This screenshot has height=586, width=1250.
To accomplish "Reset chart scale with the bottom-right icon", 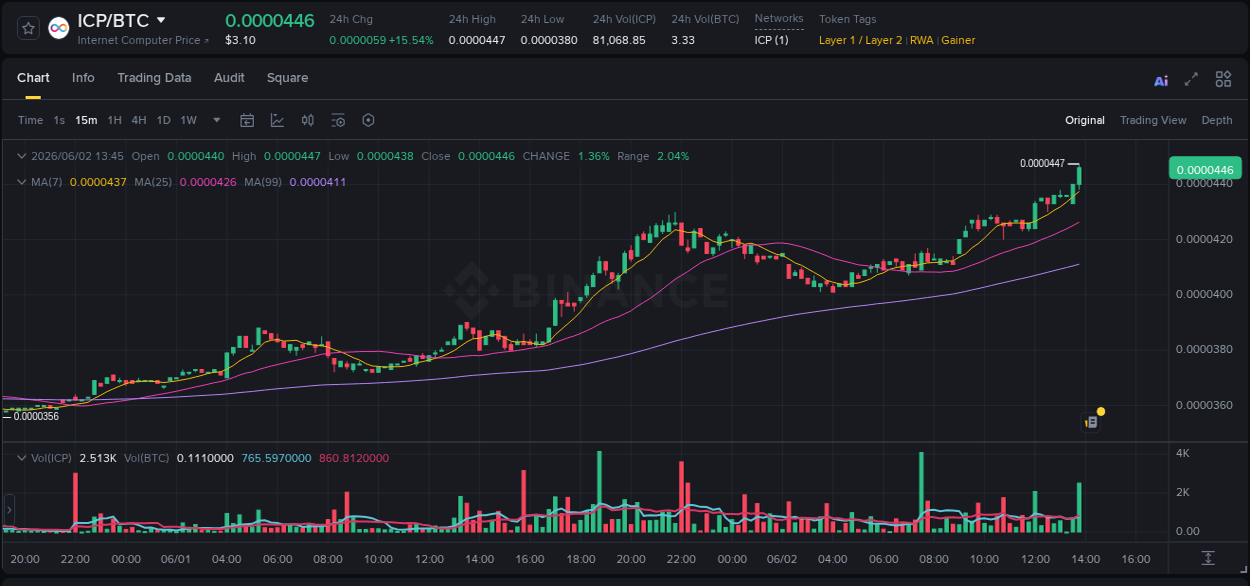I will (1208, 558).
